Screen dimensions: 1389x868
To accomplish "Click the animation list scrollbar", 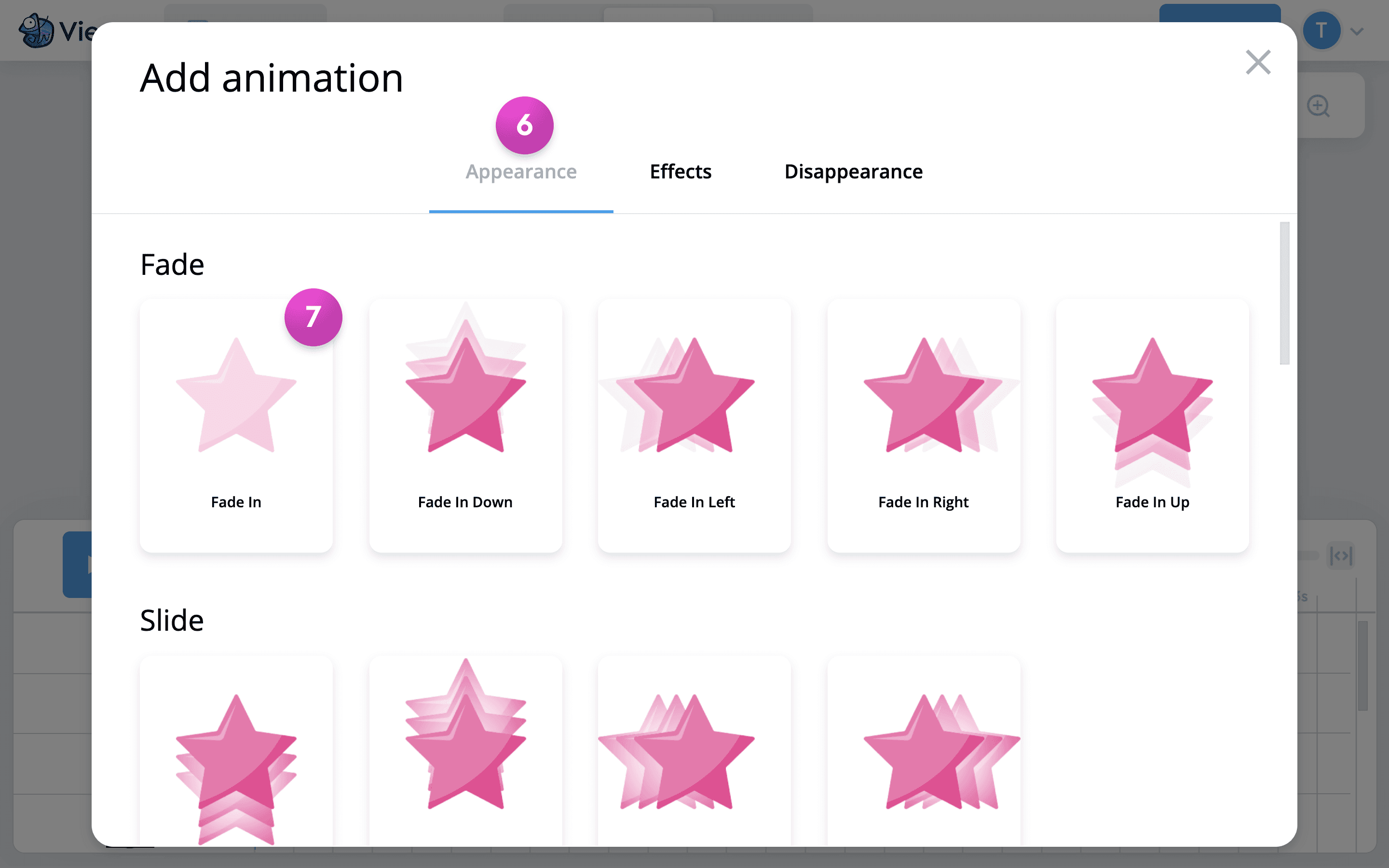I will click(x=1284, y=293).
